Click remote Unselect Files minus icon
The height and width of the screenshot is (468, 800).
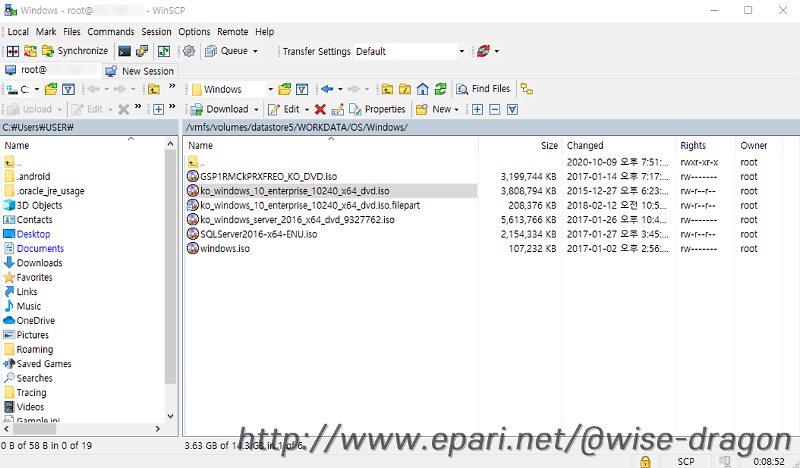tap(494, 109)
